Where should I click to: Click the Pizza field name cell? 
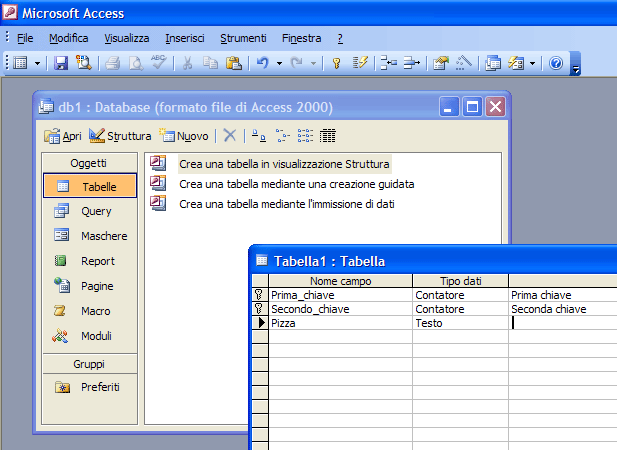pyautogui.click(x=341, y=323)
